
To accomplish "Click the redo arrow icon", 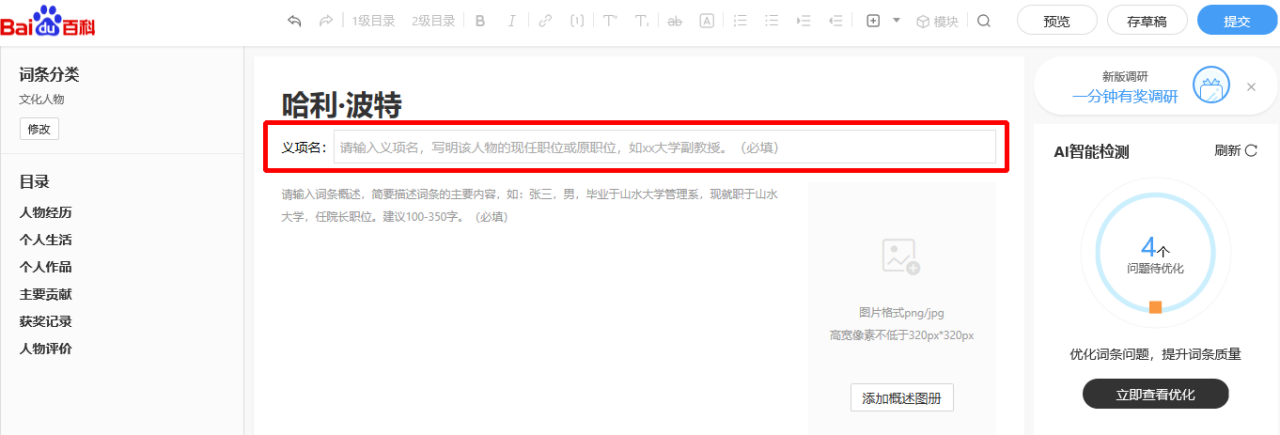I will [325, 21].
